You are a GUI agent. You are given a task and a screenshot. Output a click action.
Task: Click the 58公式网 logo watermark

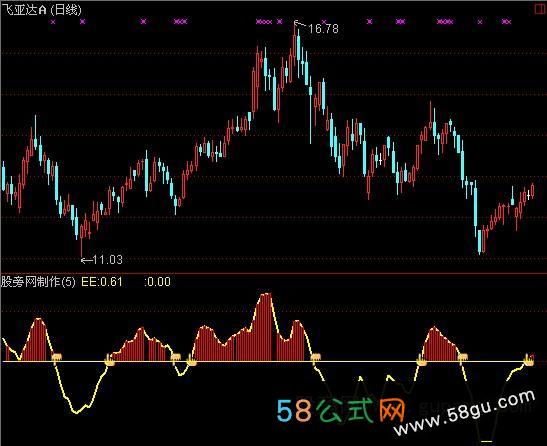tap(341, 410)
